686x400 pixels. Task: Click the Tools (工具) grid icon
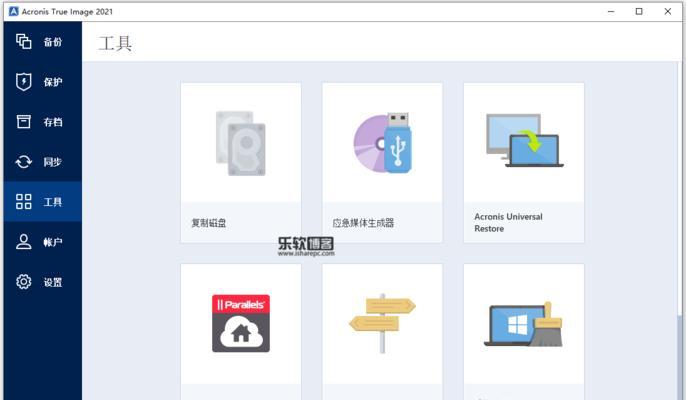pyautogui.click(x=24, y=202)
